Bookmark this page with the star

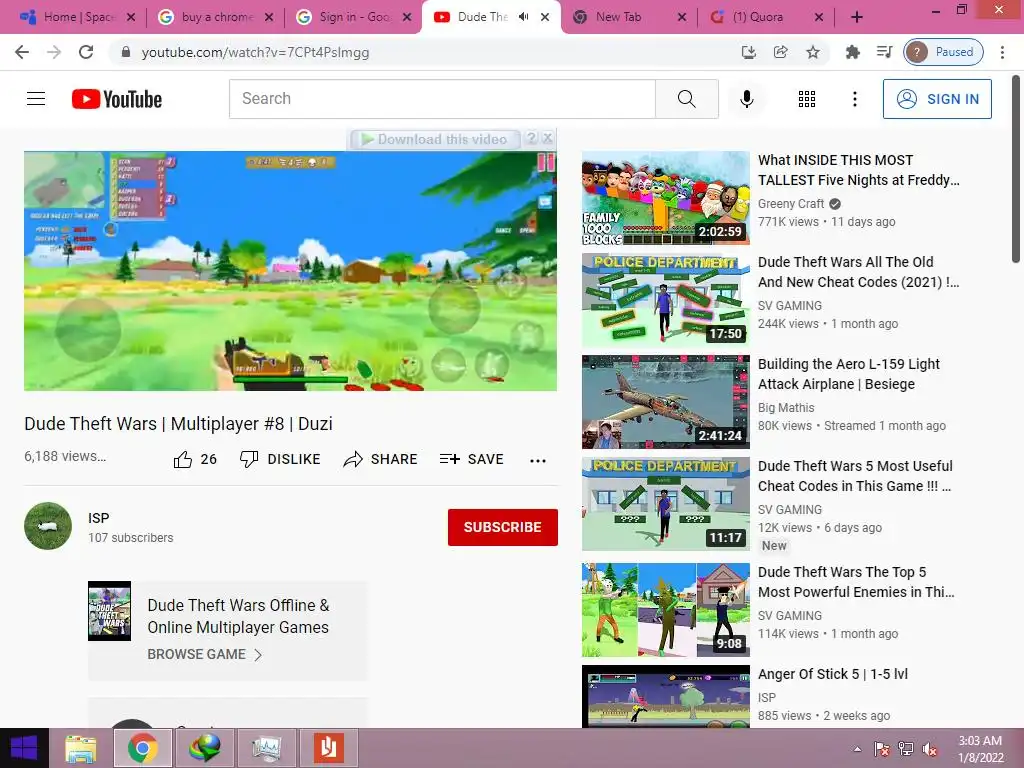pyautogui.click(x=812, y=52)
